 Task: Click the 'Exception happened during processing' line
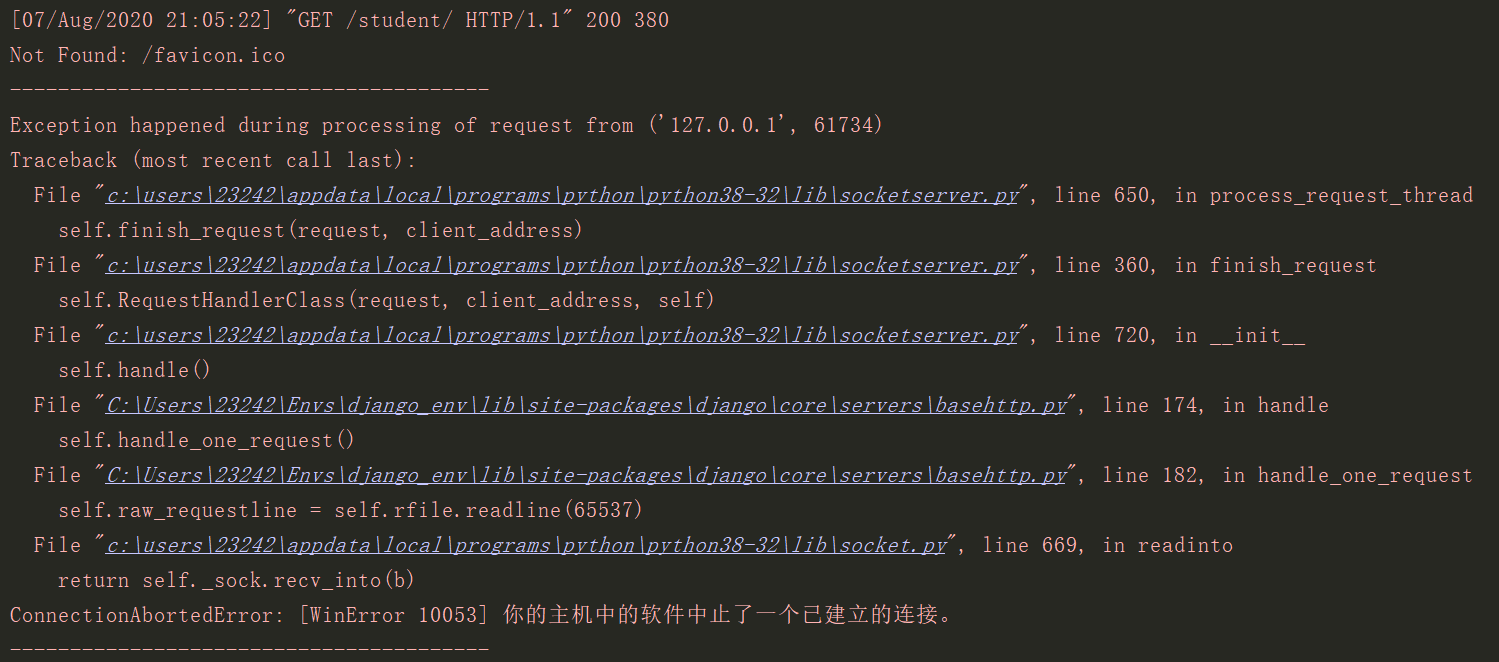point(446,125)
